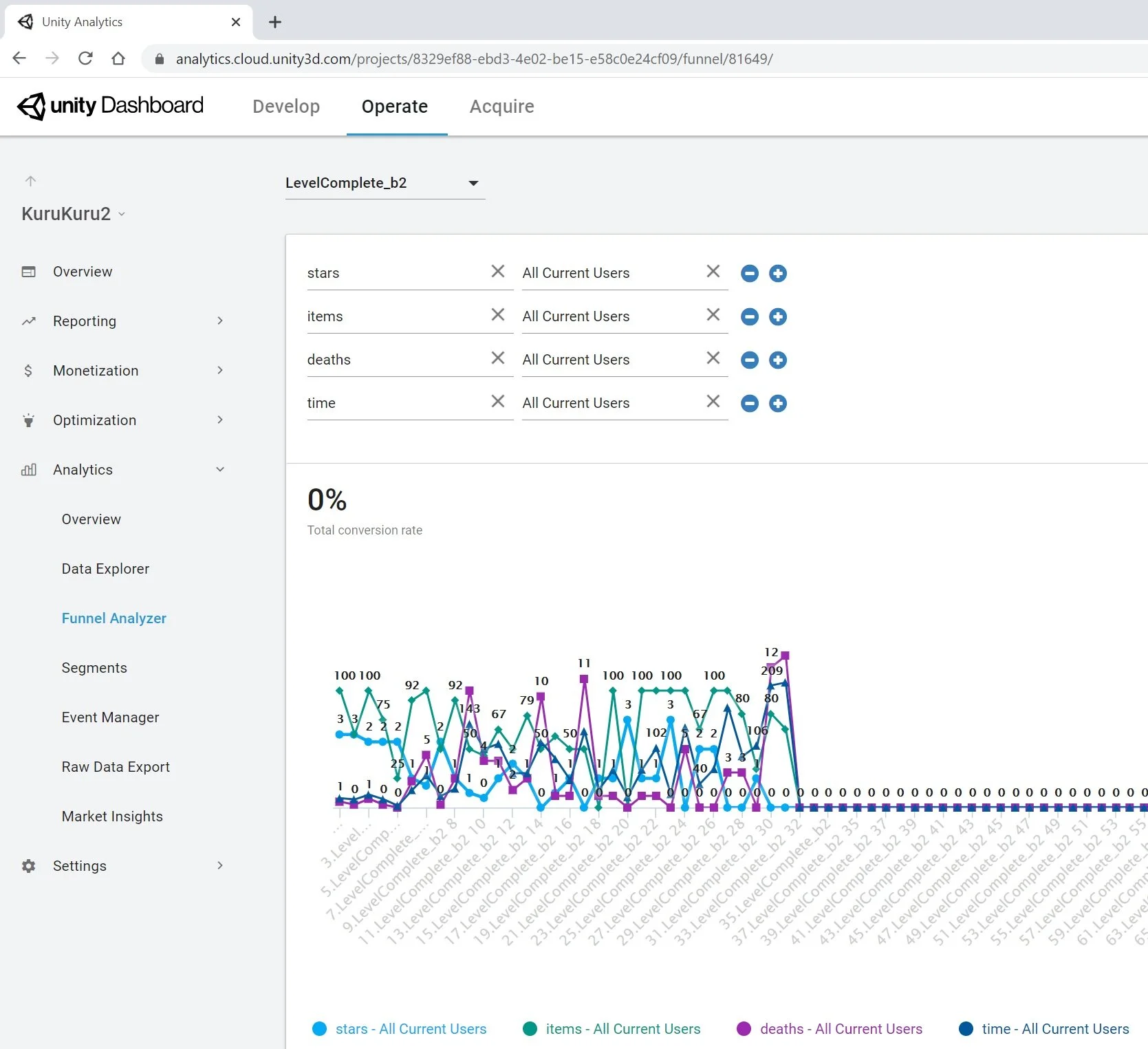This screenshot has height=1049, width=1148.
Task: Clear the 'items' event with its X icon
Action: (x=498, y=314)
